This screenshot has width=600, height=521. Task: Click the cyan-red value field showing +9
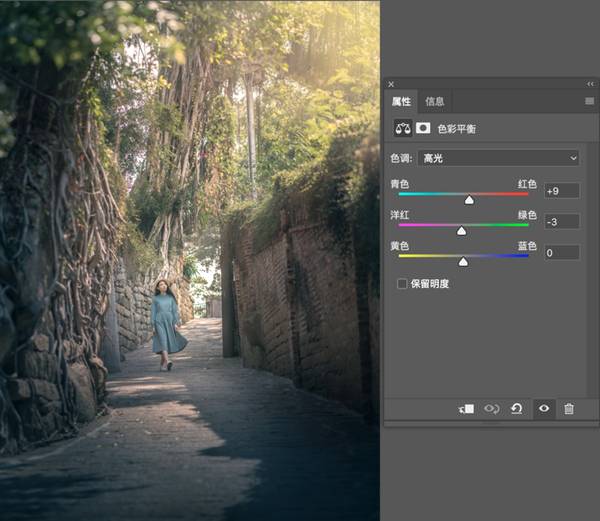[561, 191]
